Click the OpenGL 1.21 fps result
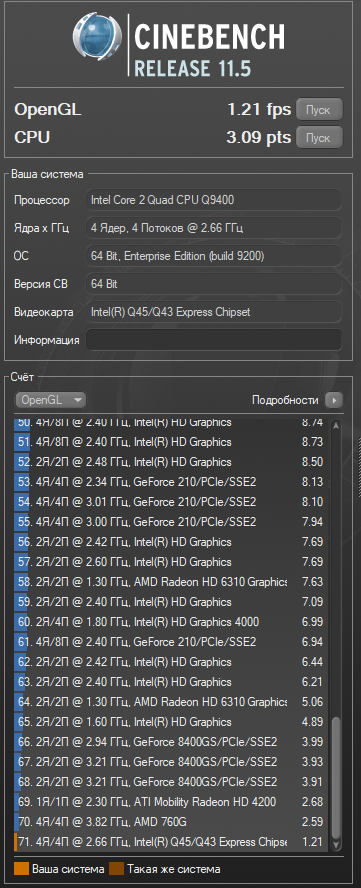361x888 pixels. point(259,109)
